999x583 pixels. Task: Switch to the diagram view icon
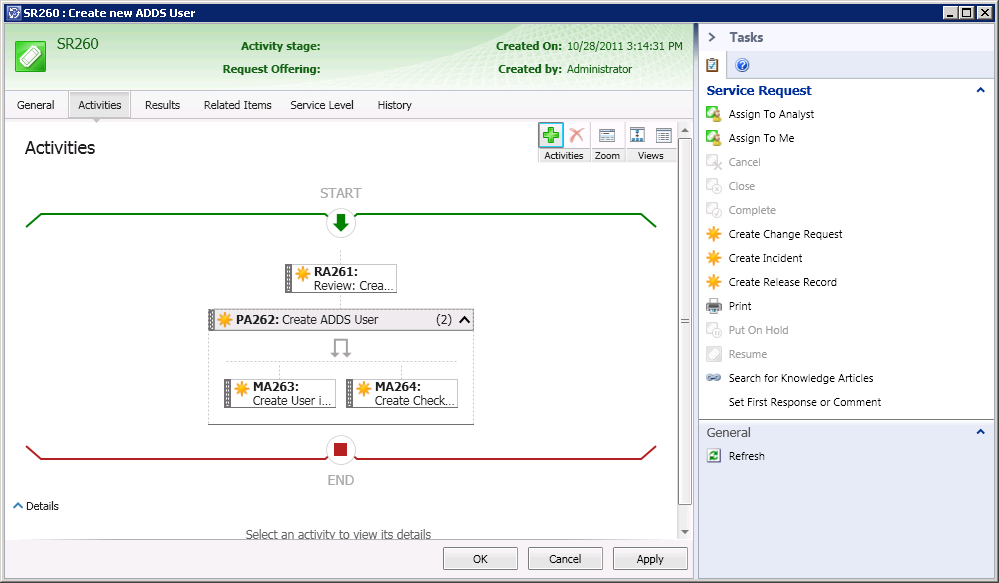tap(637, 136)
